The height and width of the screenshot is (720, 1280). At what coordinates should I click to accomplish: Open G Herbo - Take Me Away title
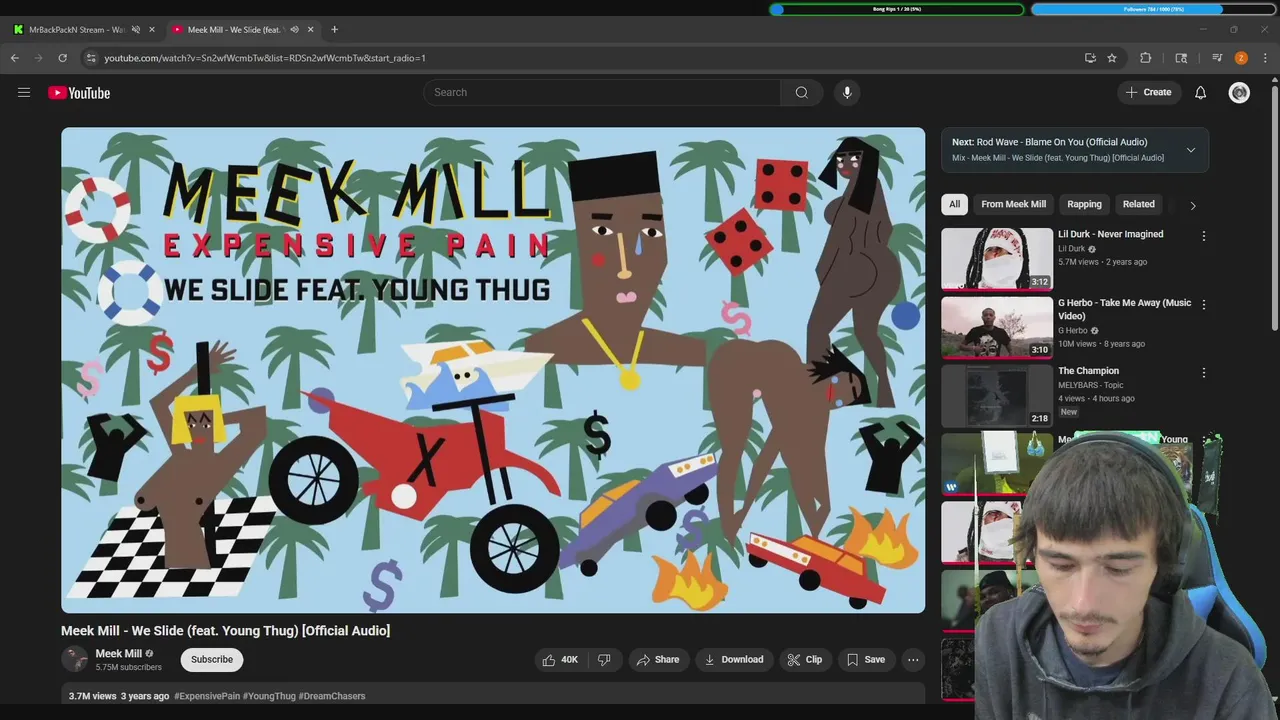[x=1125, y=309]
